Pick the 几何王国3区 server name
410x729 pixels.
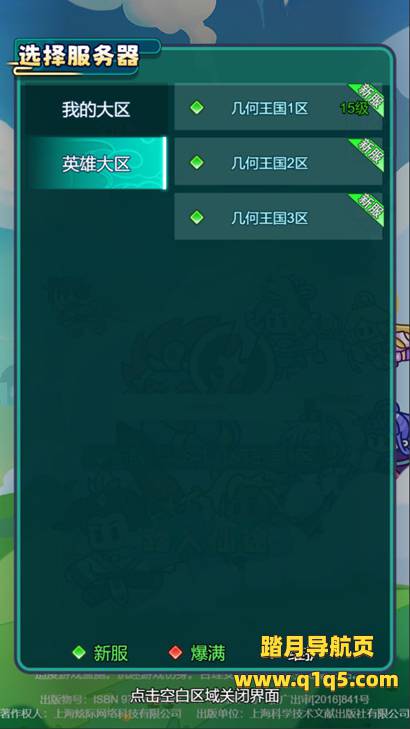270,218
